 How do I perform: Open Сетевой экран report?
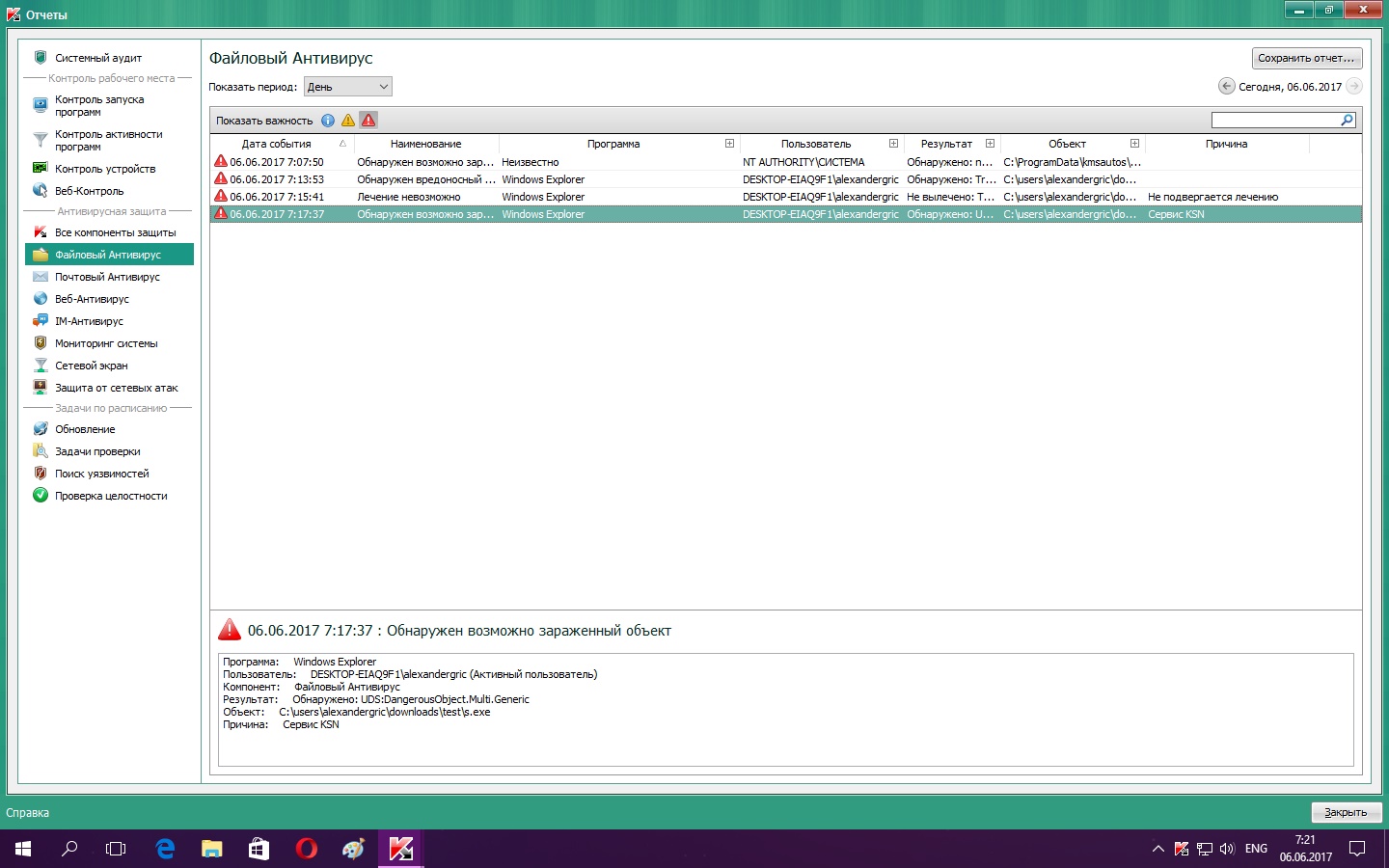(91, 366)
